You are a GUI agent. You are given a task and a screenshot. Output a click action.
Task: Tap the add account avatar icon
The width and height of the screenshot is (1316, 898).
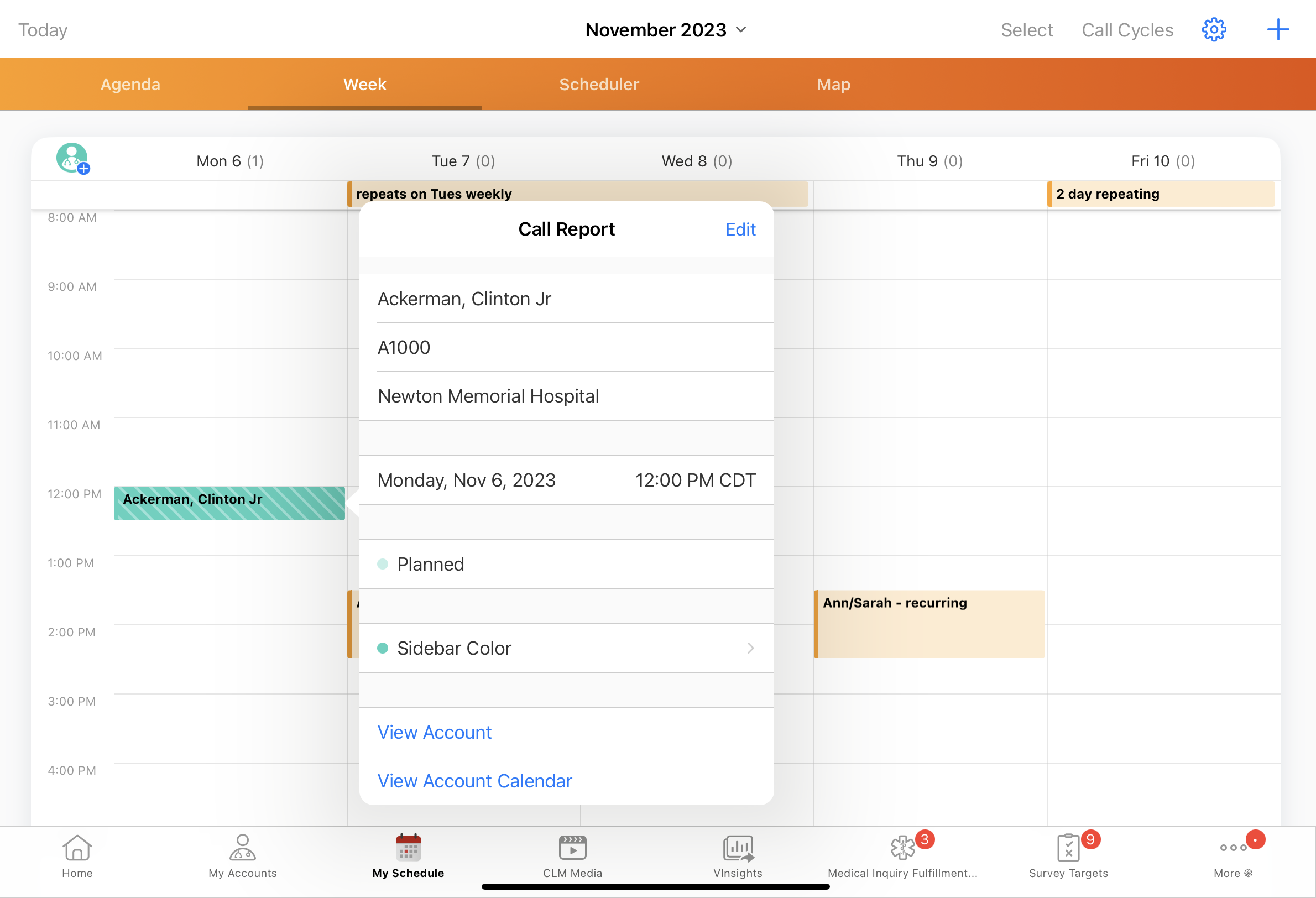point(72,159)
